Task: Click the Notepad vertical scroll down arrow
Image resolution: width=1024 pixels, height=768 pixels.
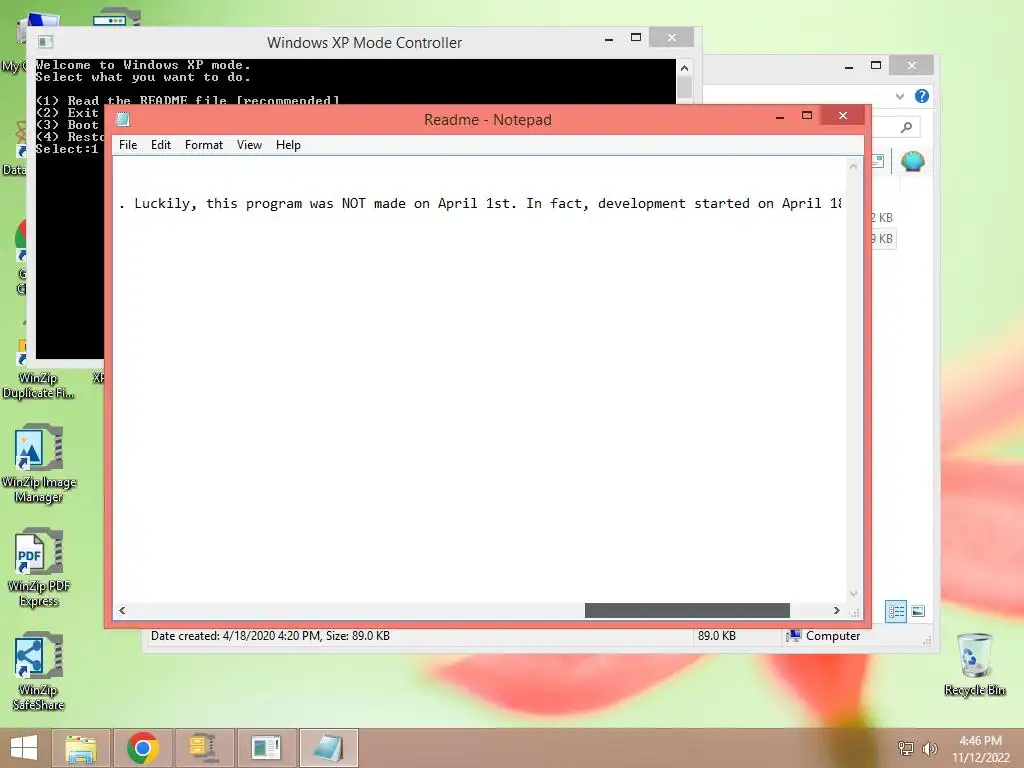Action: [853, 594]
